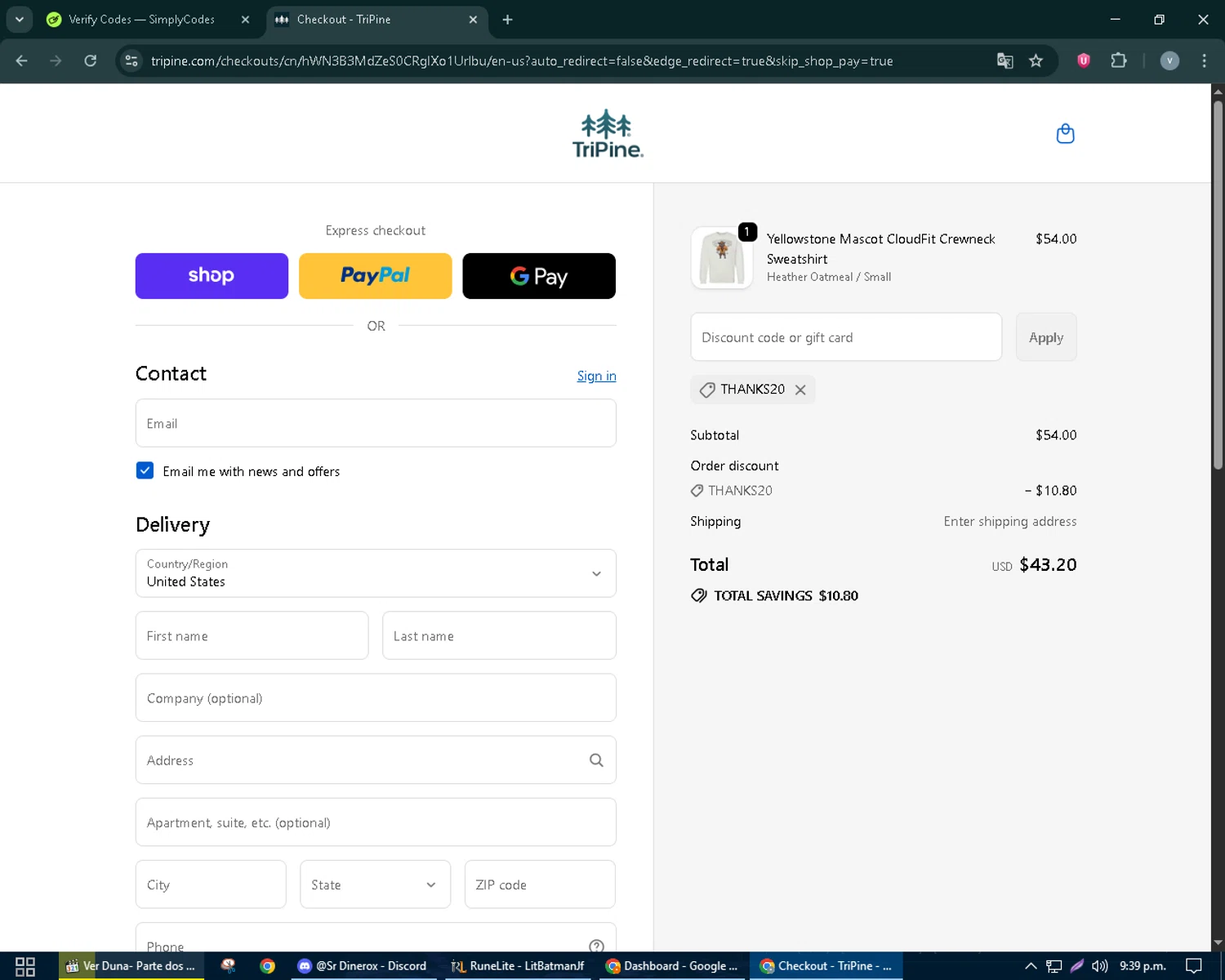Viewport: 1225px width, 980px height.
Task: Focus the Apartment, suite field
Action: pyautogui.click(x=376, y=822)
